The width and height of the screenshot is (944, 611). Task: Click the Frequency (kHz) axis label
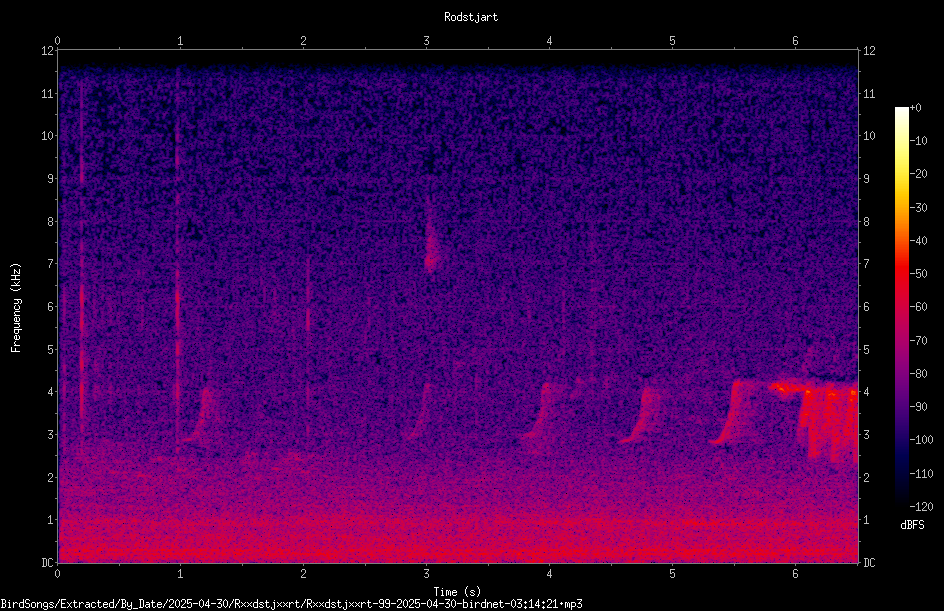[16, 308]
